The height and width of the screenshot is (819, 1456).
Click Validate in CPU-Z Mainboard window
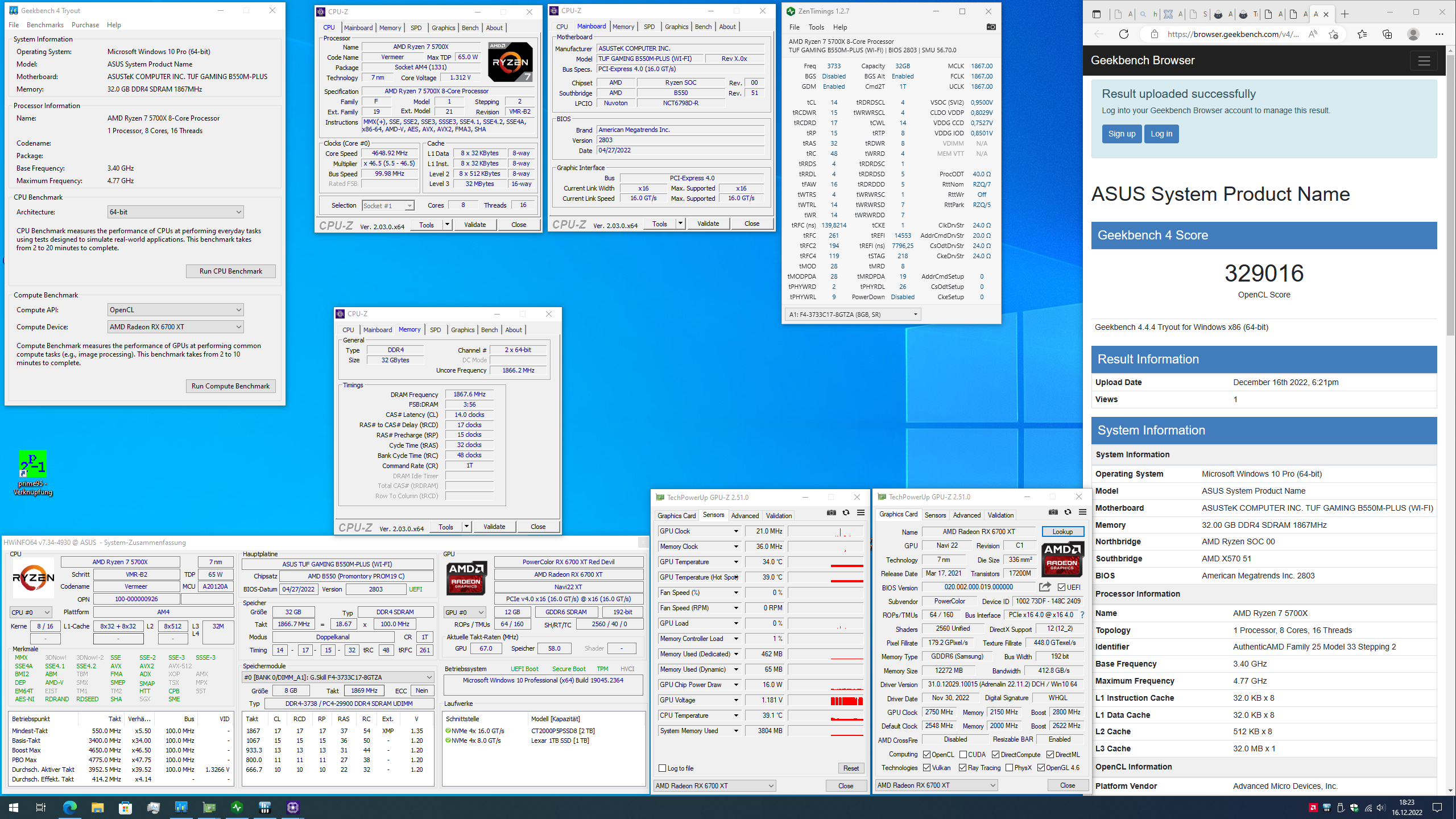pyautogui.click(x=708, y=223)
